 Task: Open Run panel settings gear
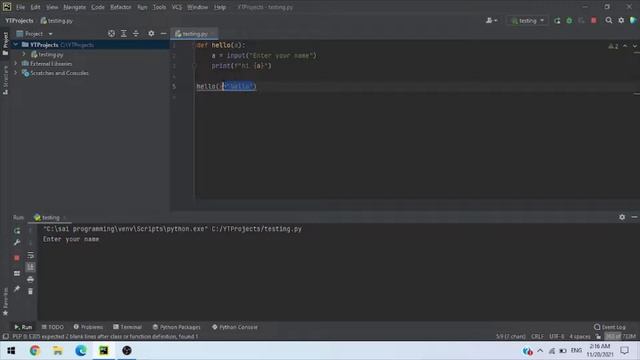[622, 217]
